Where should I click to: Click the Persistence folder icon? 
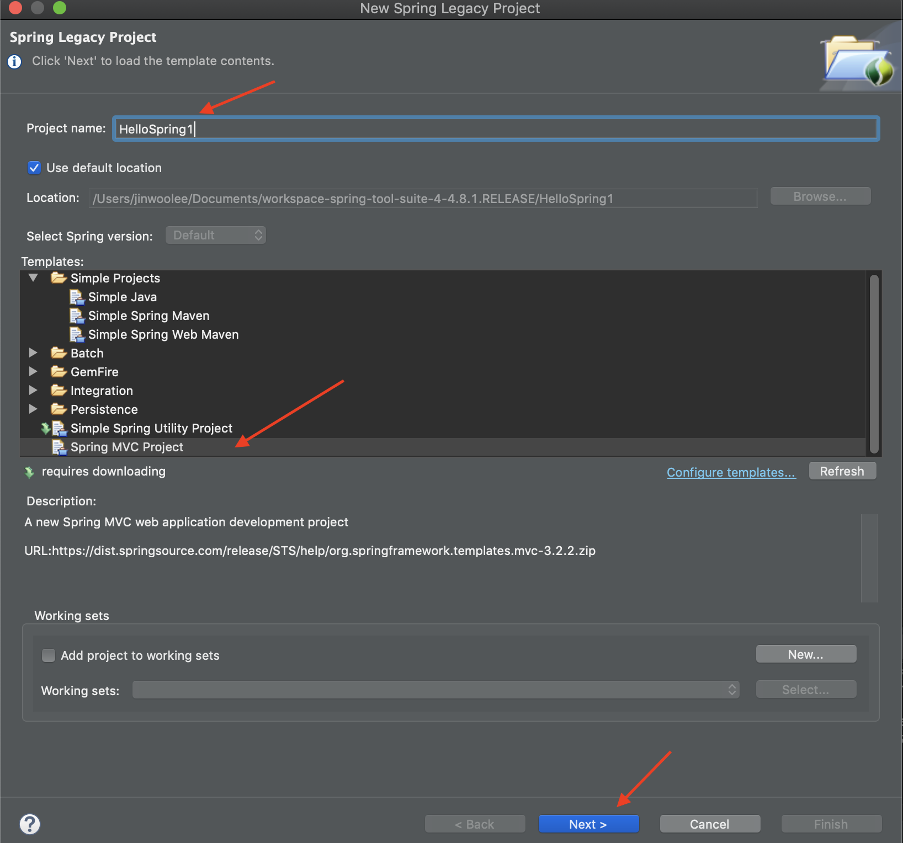[x=58, y=409]
